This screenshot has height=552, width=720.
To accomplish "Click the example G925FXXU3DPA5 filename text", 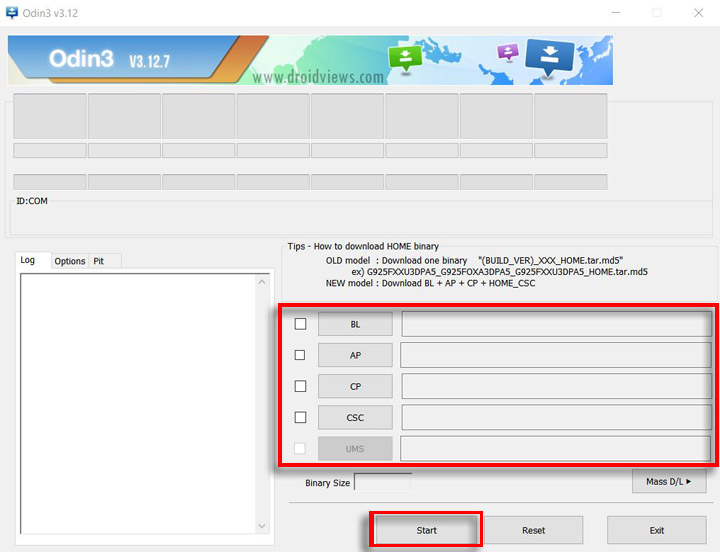I will click(x=507, y=272).
